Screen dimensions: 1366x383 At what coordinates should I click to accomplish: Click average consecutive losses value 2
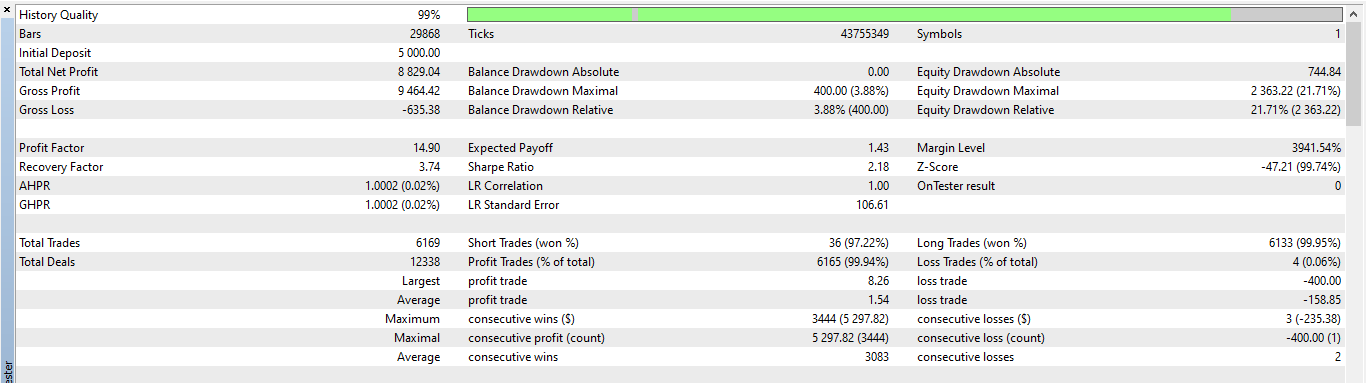[1338, 357]
